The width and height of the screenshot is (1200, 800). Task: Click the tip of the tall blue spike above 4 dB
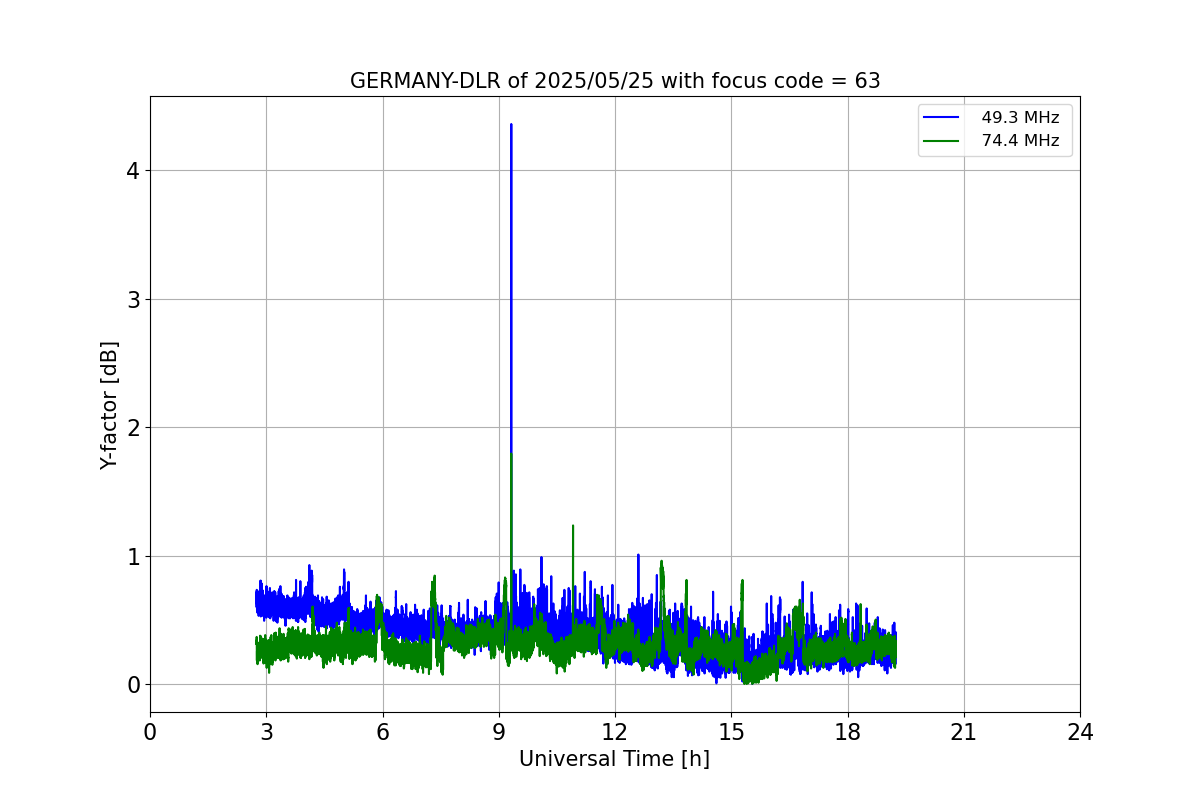pyautogui.click(x=511, y=125)
